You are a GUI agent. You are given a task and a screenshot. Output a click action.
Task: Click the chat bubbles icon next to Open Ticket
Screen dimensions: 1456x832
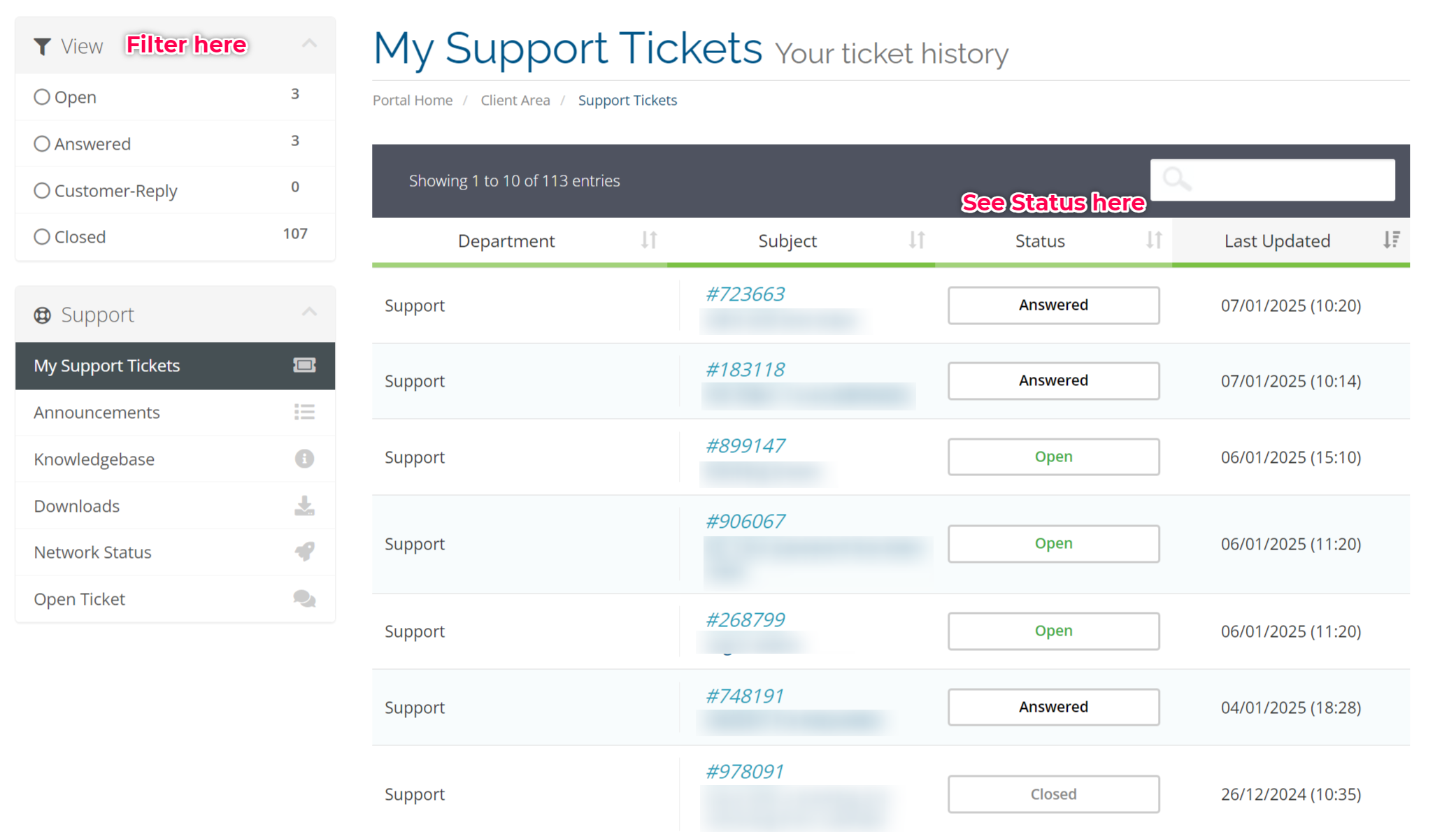[x=304, y=598]
